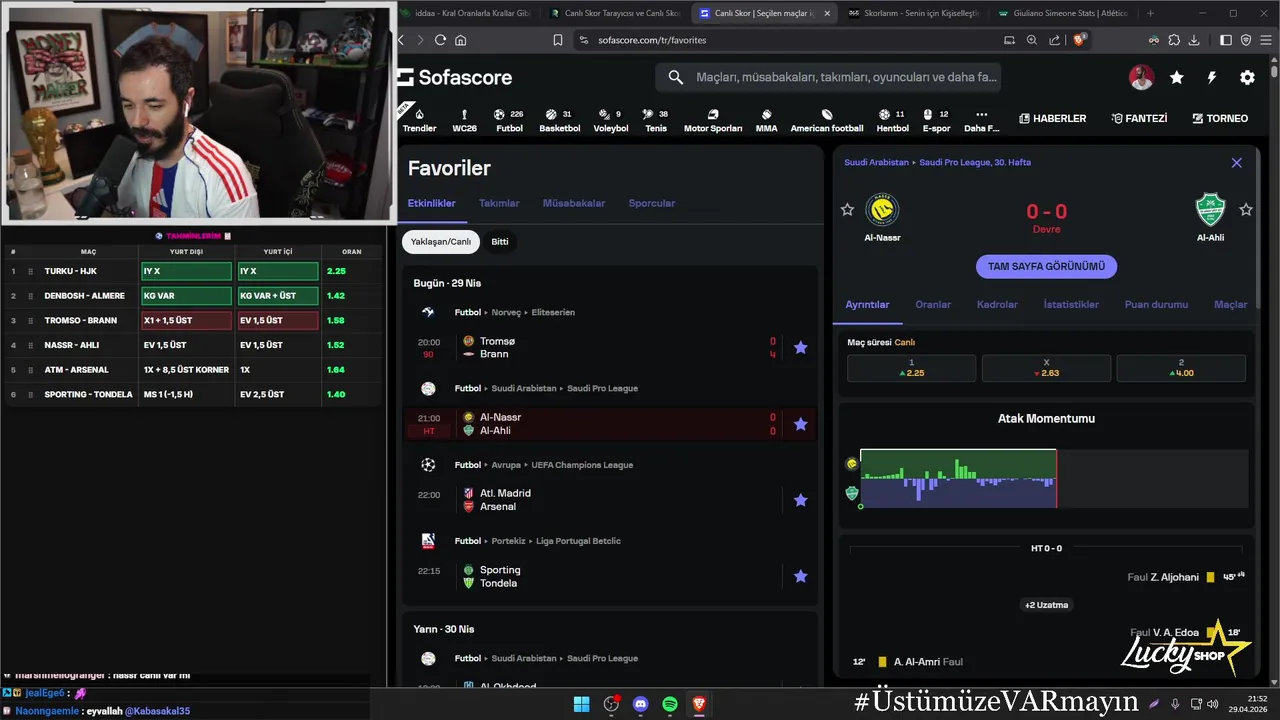Screen dimensions: 1280x720
Task: Open FANTEZİ section
Action: (1139, 118)
